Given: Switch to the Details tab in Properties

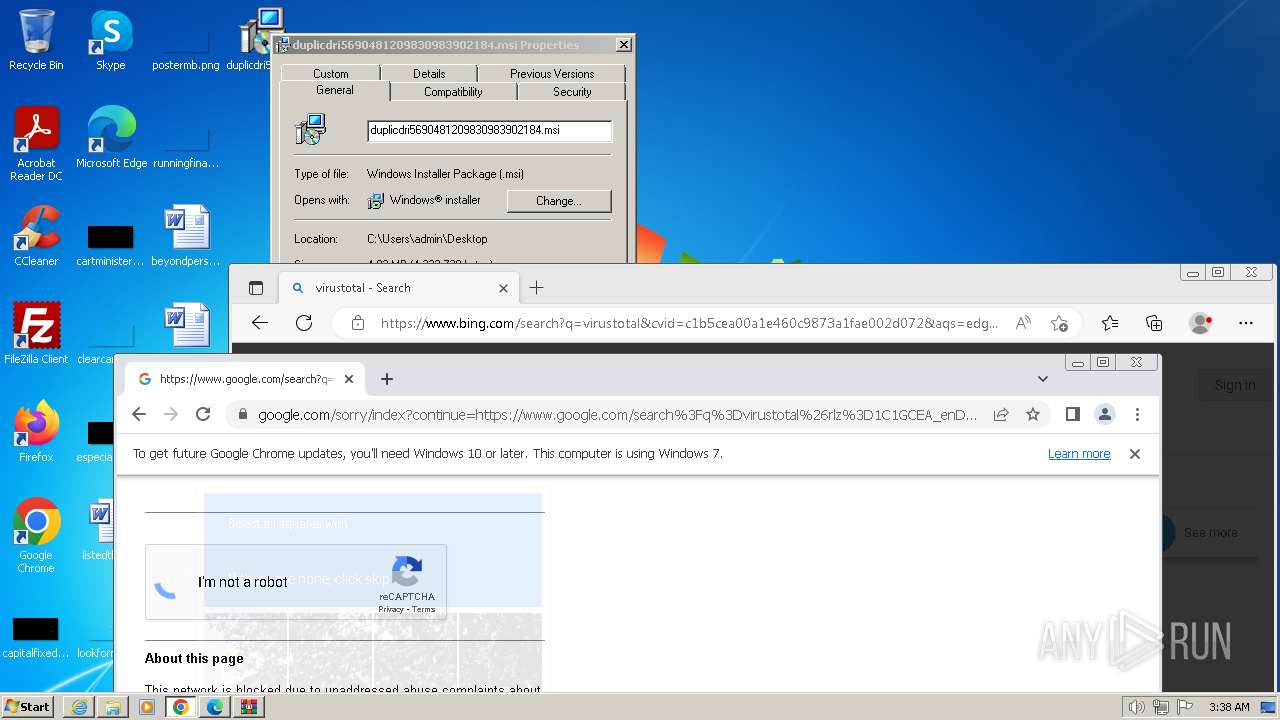Looking at the screenshot, I should (429, 73).
